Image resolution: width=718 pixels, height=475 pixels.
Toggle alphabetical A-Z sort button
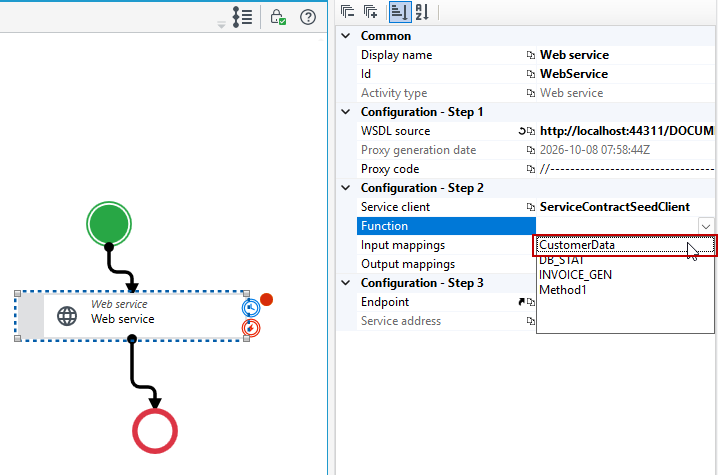coord(422,12)
